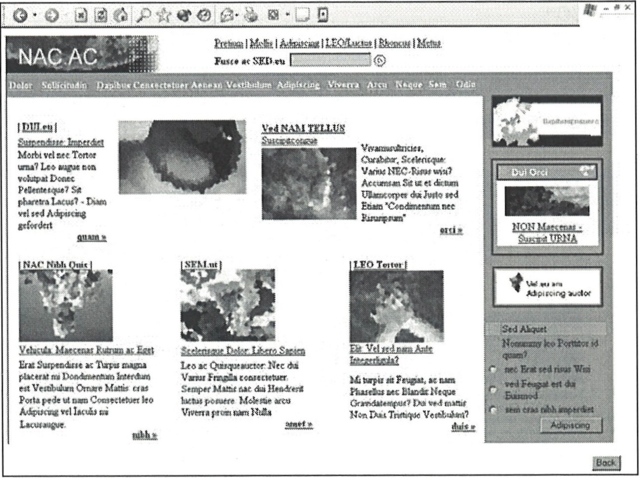Click the NAC.AC site logo
This screenshot has height=478, width=640.
tap(82, 54)
